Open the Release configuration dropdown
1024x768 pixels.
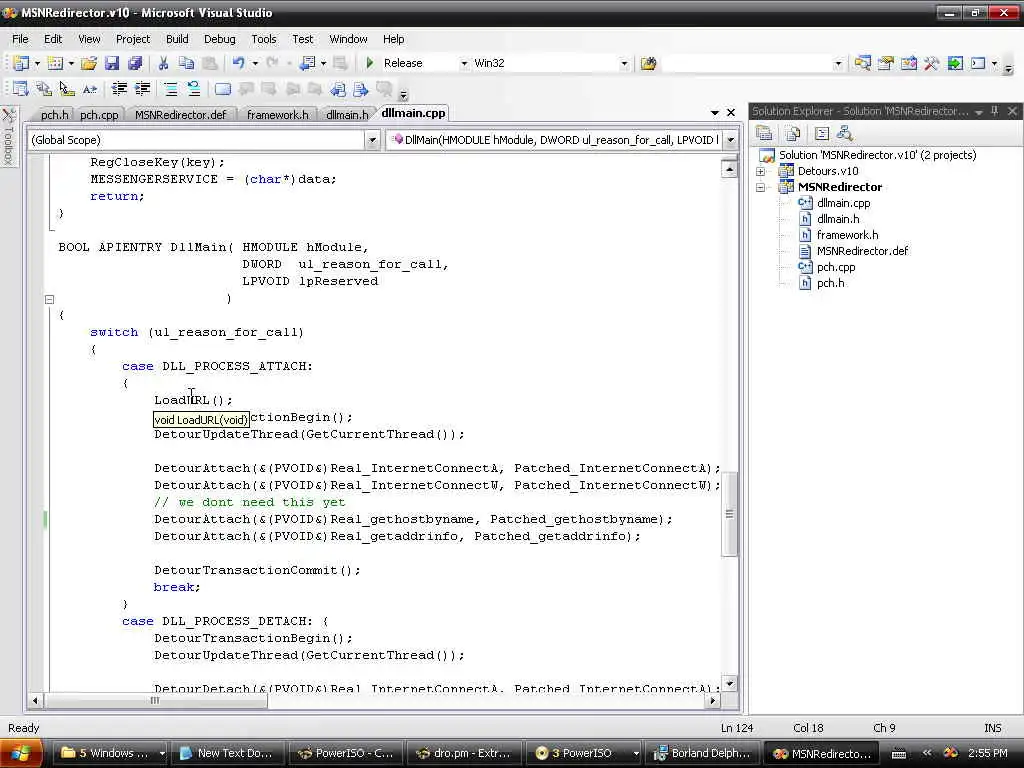pyautogui.click(x=464, y=63)
